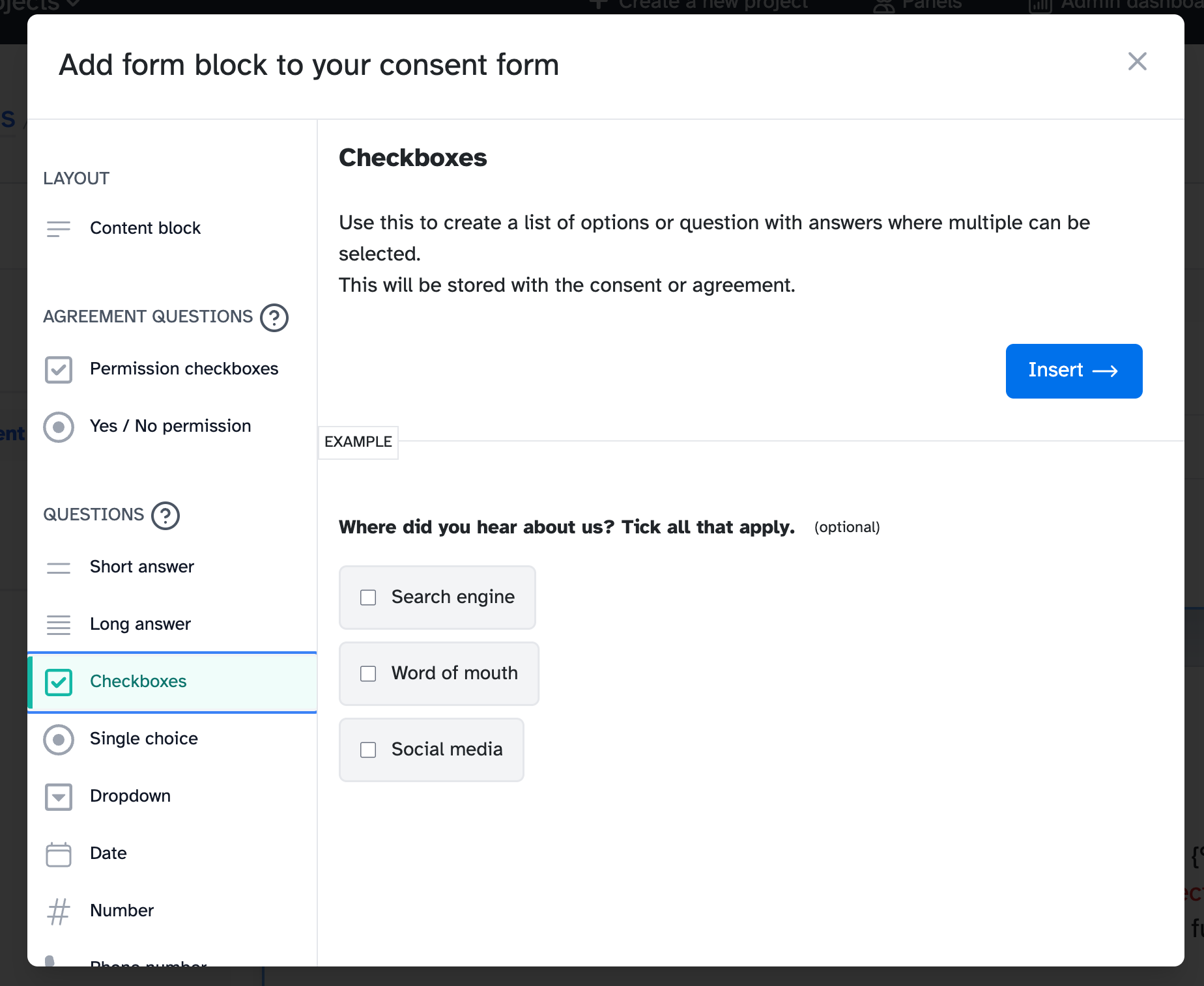Choose the Yes / No permission option
Screen dimensions: 1204x986
tap(171, 427)
